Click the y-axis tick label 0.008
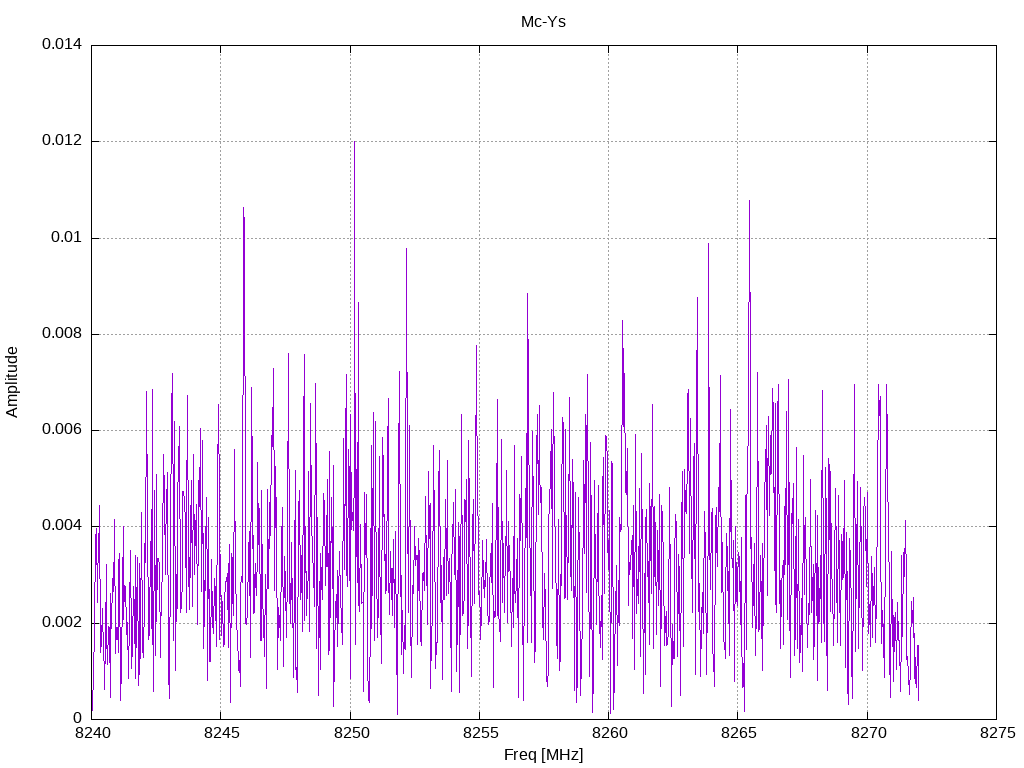 tap(62, 334)
